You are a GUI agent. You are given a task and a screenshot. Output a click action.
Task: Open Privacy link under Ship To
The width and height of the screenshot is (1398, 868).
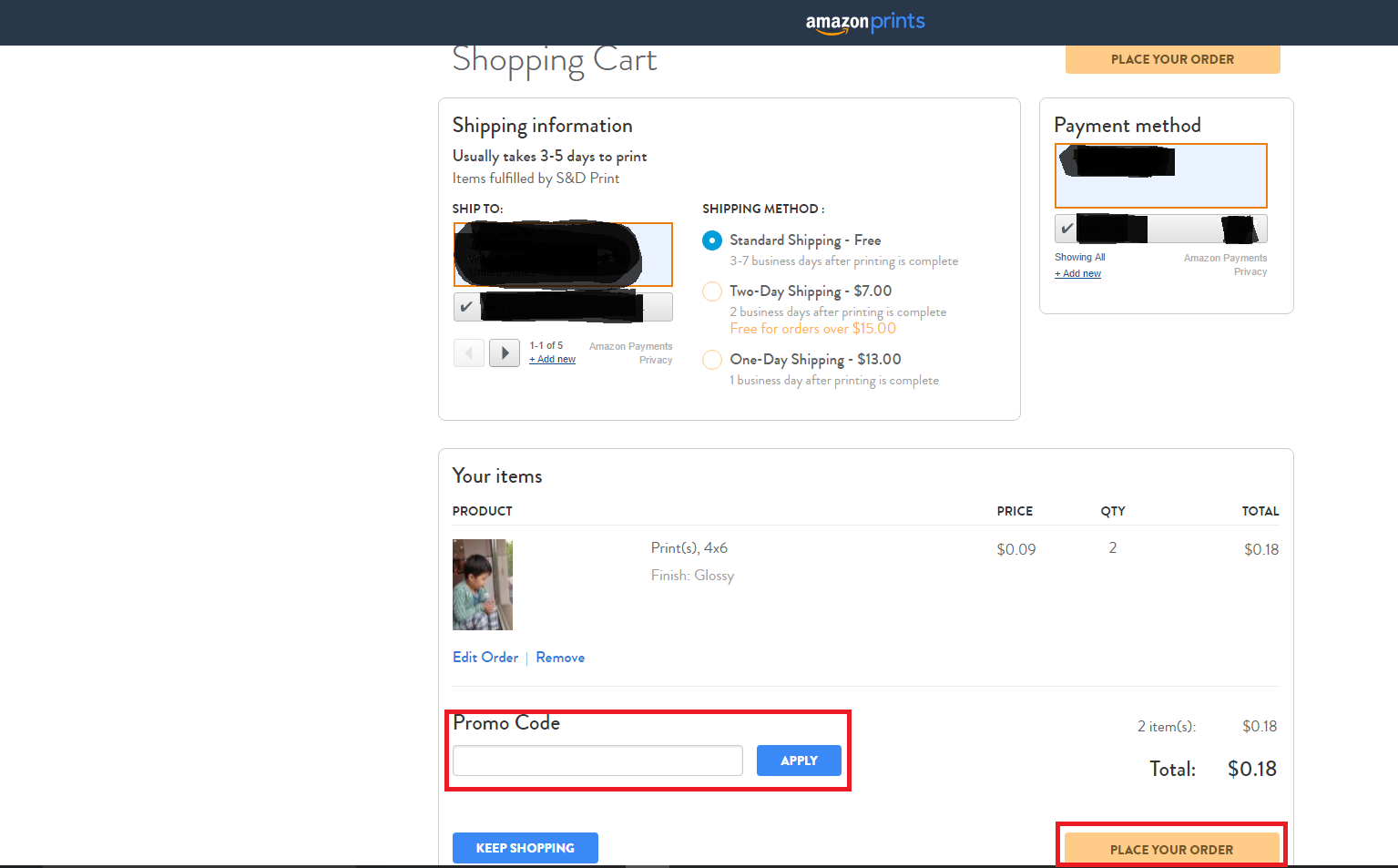pyautogui.click(x=656, y=361)
